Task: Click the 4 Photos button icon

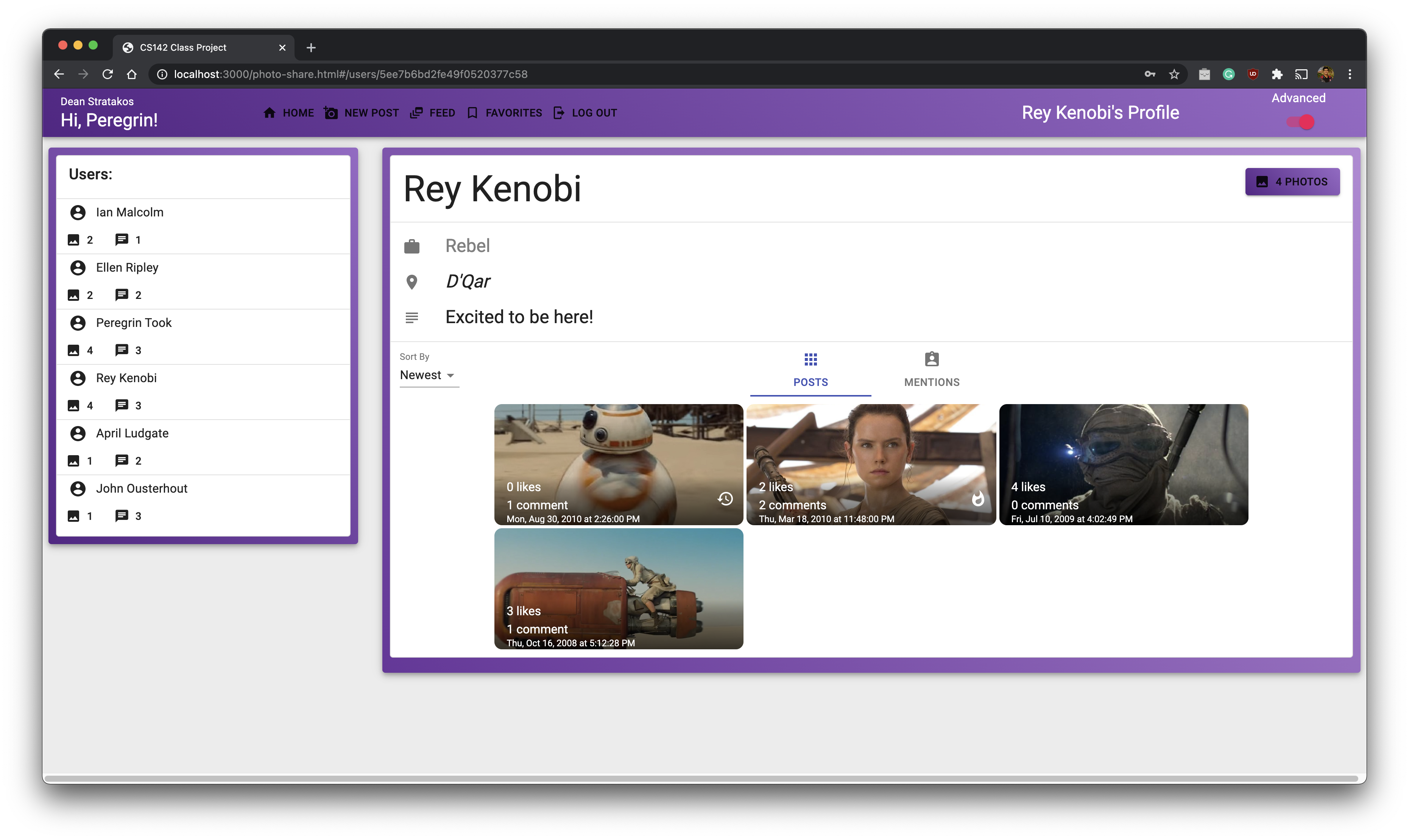Action: click(1262, 181)
